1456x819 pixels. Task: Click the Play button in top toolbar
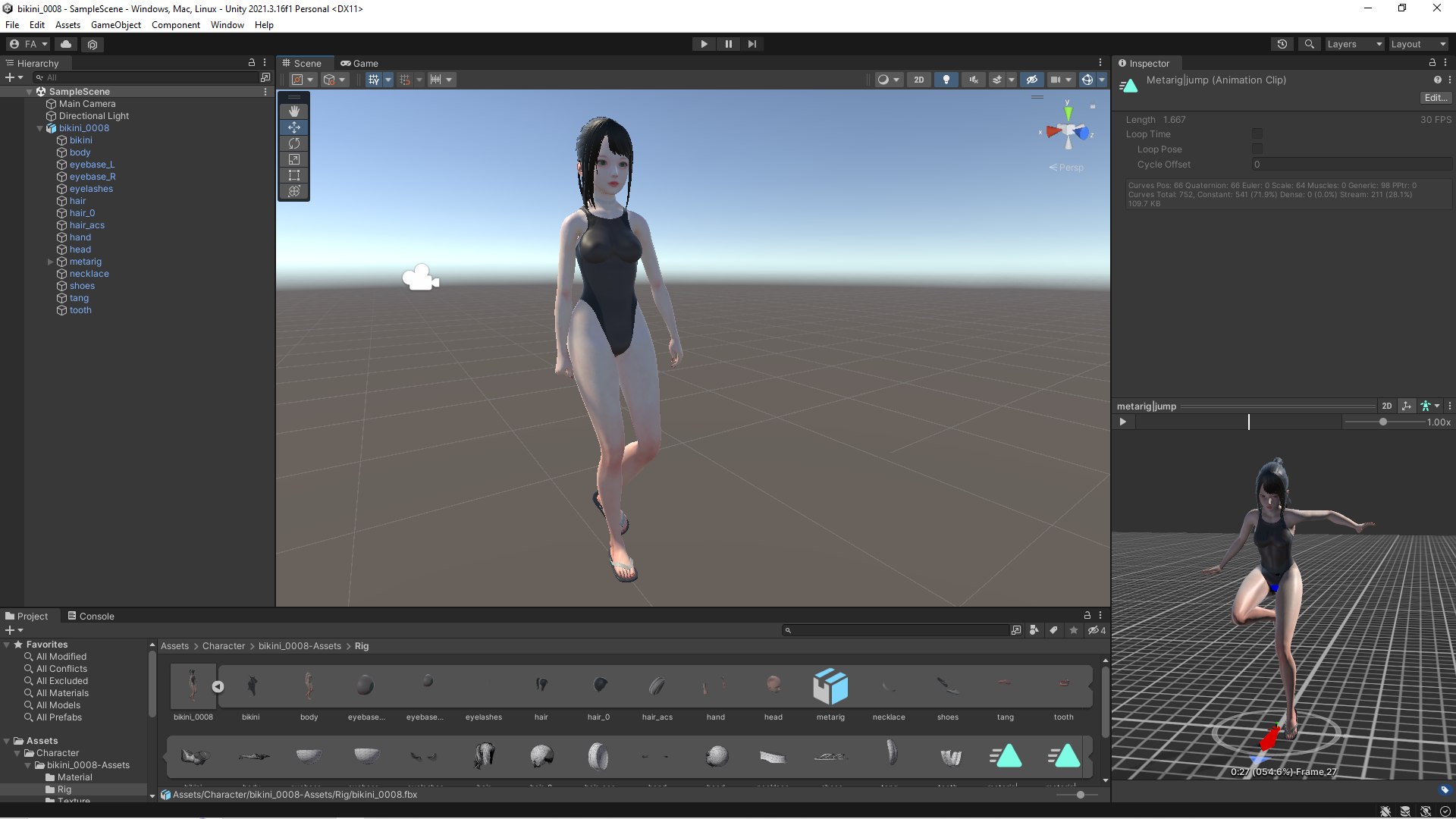point(704,44)
